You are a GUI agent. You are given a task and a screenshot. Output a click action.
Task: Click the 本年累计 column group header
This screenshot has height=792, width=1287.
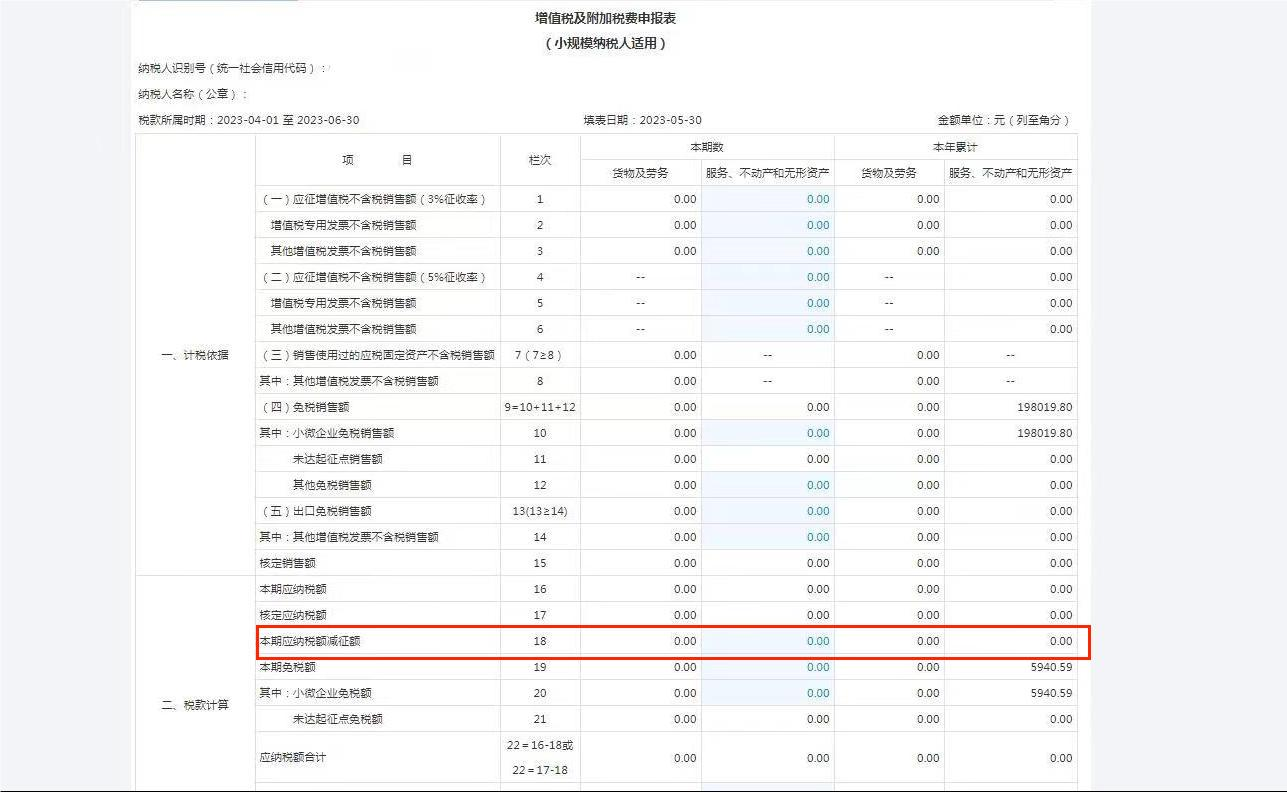point(954,147)
